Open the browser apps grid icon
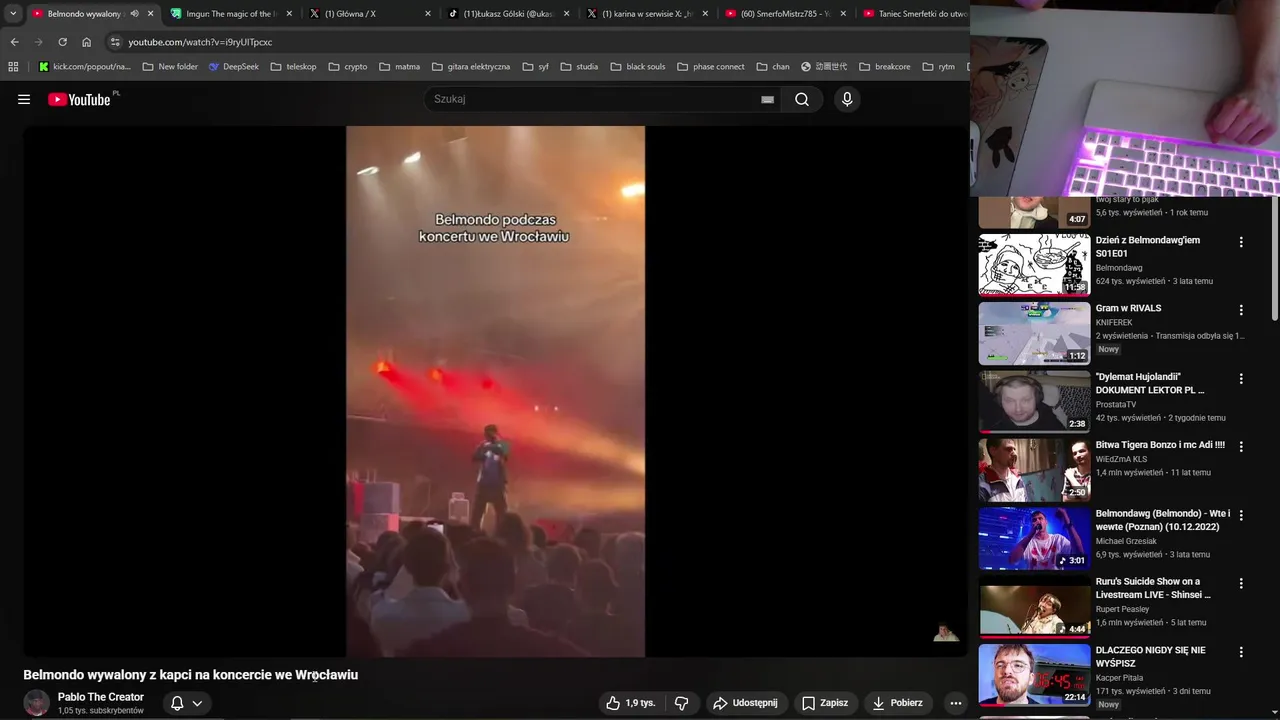This screenshot has height=720, width=1280. tap(13, 67)
